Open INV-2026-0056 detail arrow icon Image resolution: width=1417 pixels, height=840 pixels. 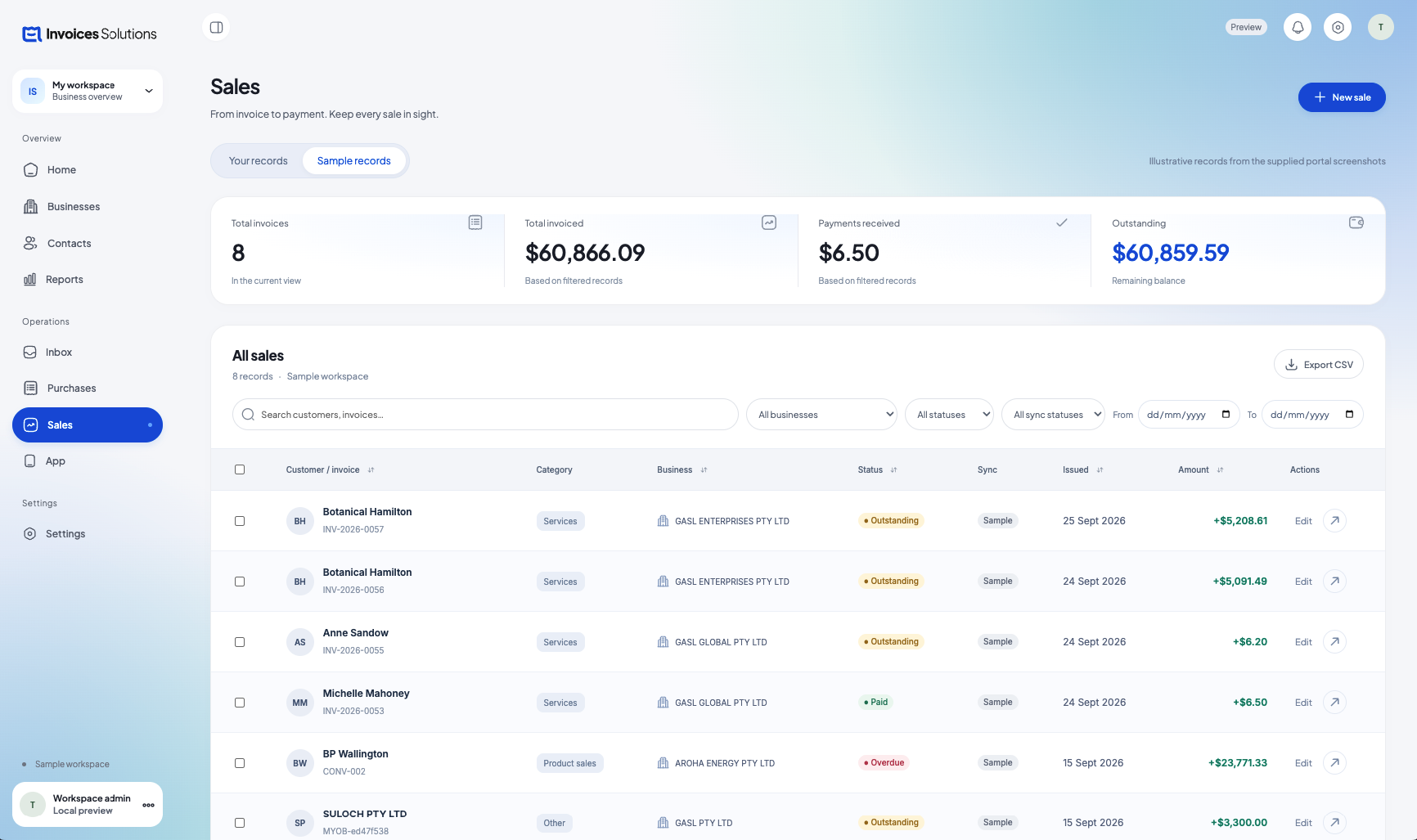pos(1334,581)
